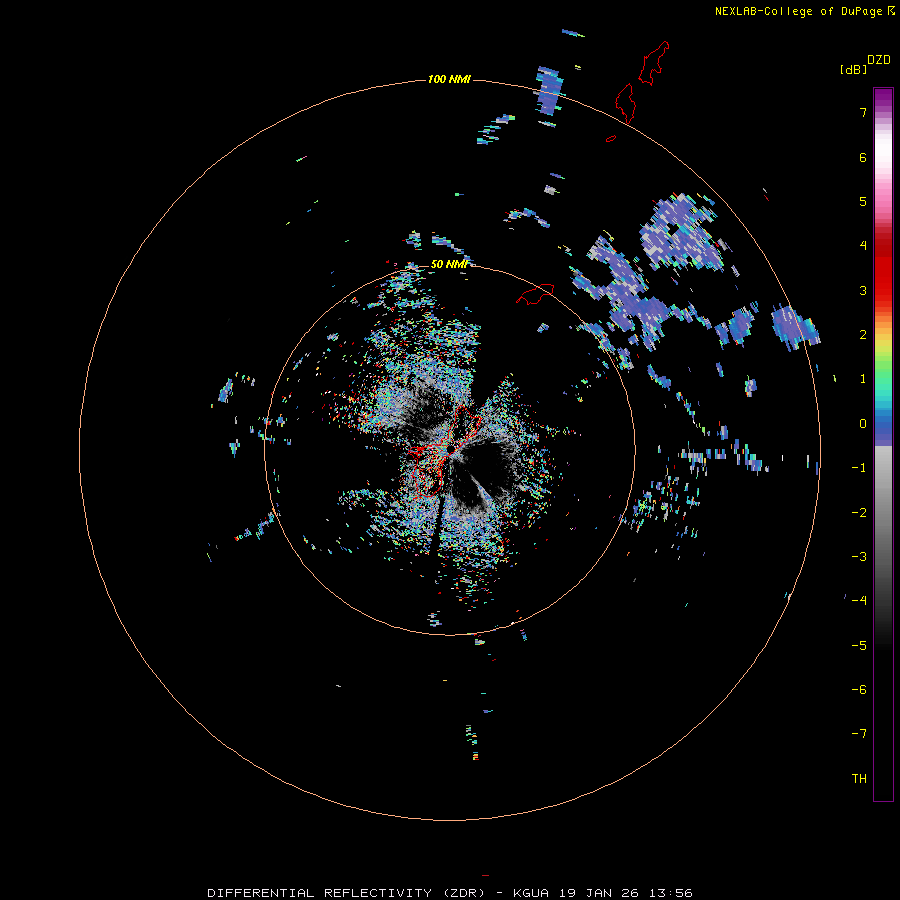Click the 100 NMI range ring label

tap(449, 79)
